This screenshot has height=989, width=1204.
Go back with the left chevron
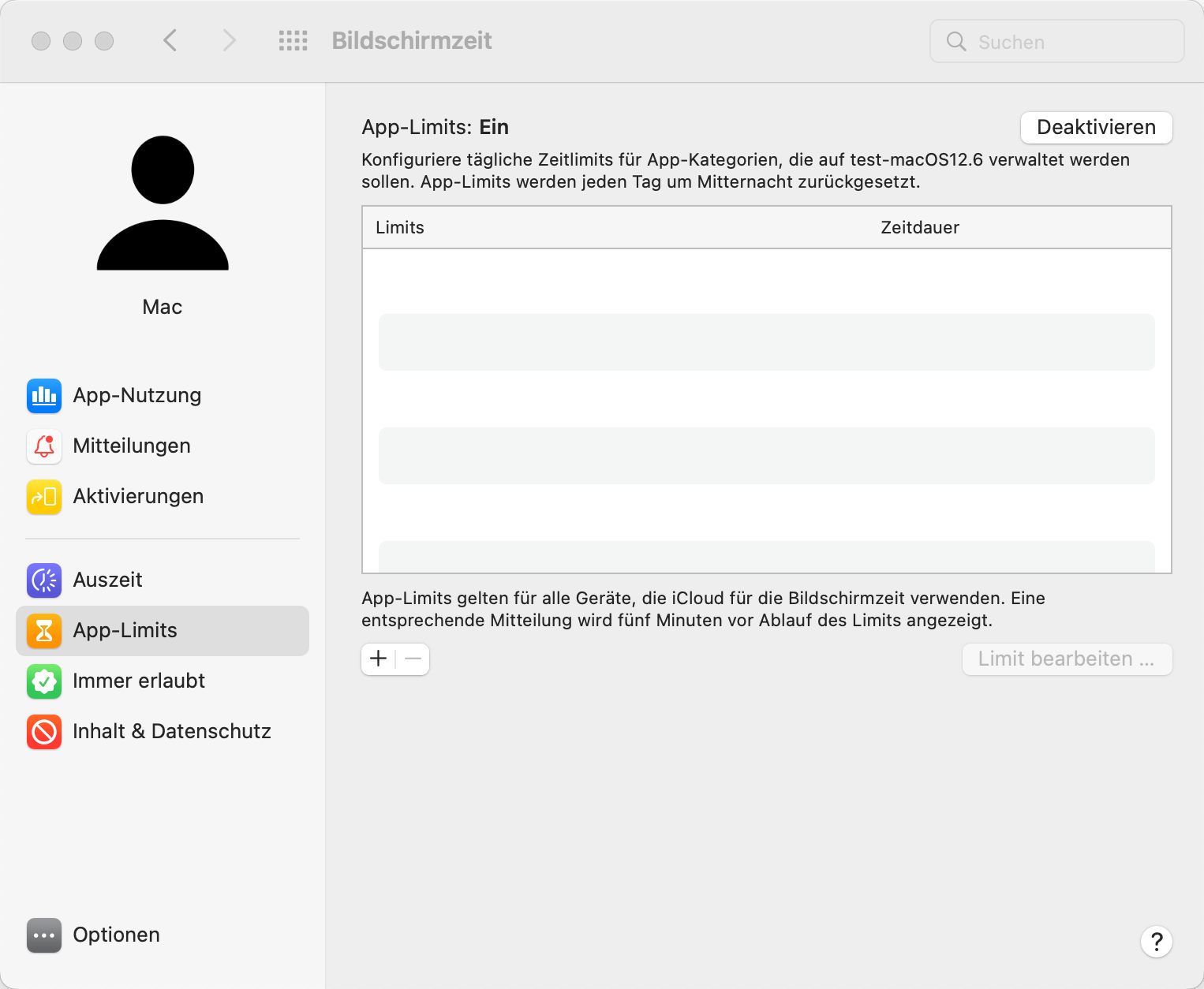(170, 40)
